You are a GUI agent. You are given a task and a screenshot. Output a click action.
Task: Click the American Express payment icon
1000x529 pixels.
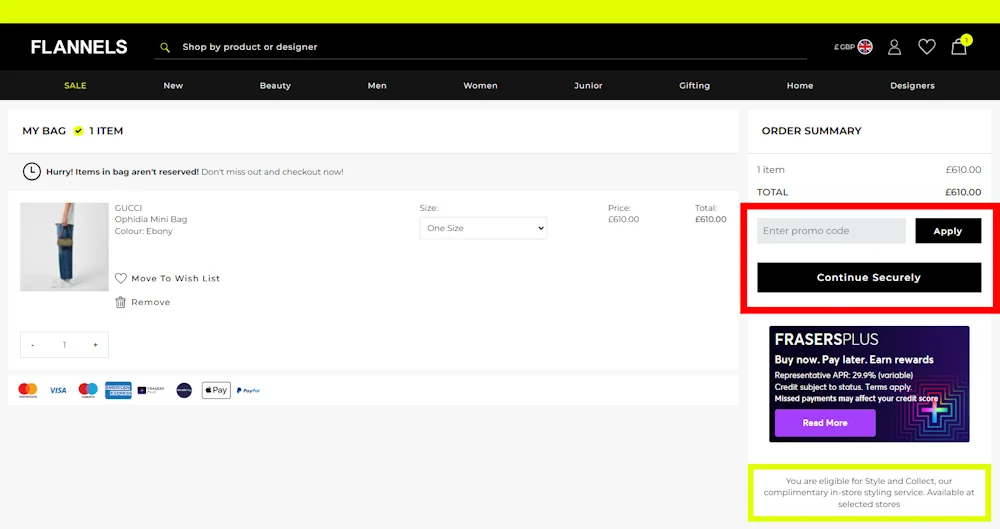tap(118, 391)
